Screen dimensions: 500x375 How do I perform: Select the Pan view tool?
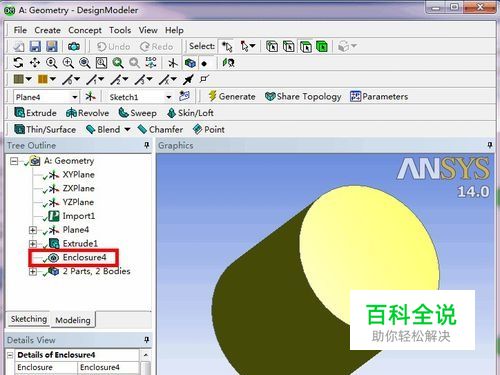pyautogui.click(x=35, y=63)
